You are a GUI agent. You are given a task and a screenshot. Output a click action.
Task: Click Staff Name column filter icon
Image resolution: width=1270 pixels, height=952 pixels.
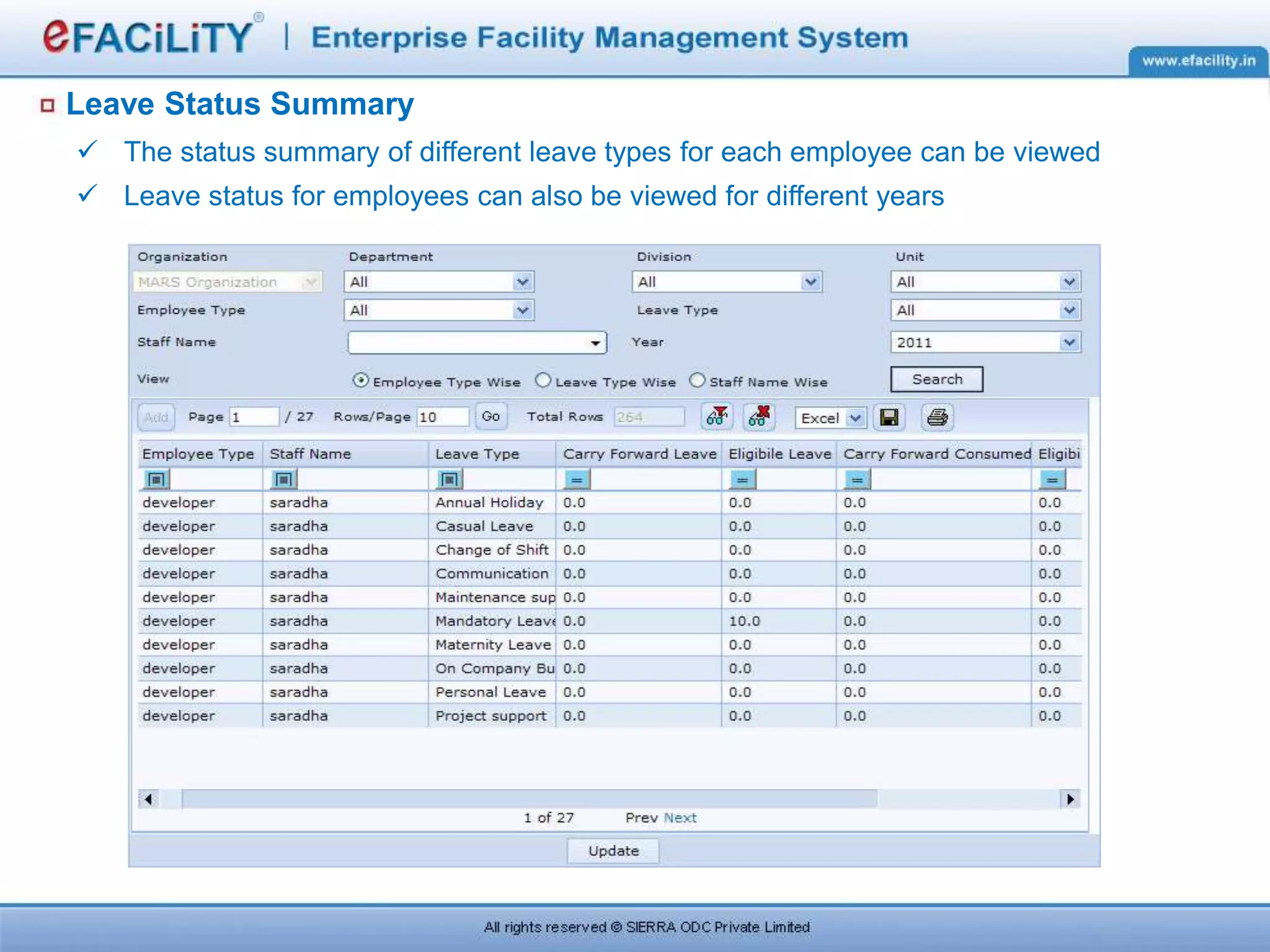tap(284, 479)
